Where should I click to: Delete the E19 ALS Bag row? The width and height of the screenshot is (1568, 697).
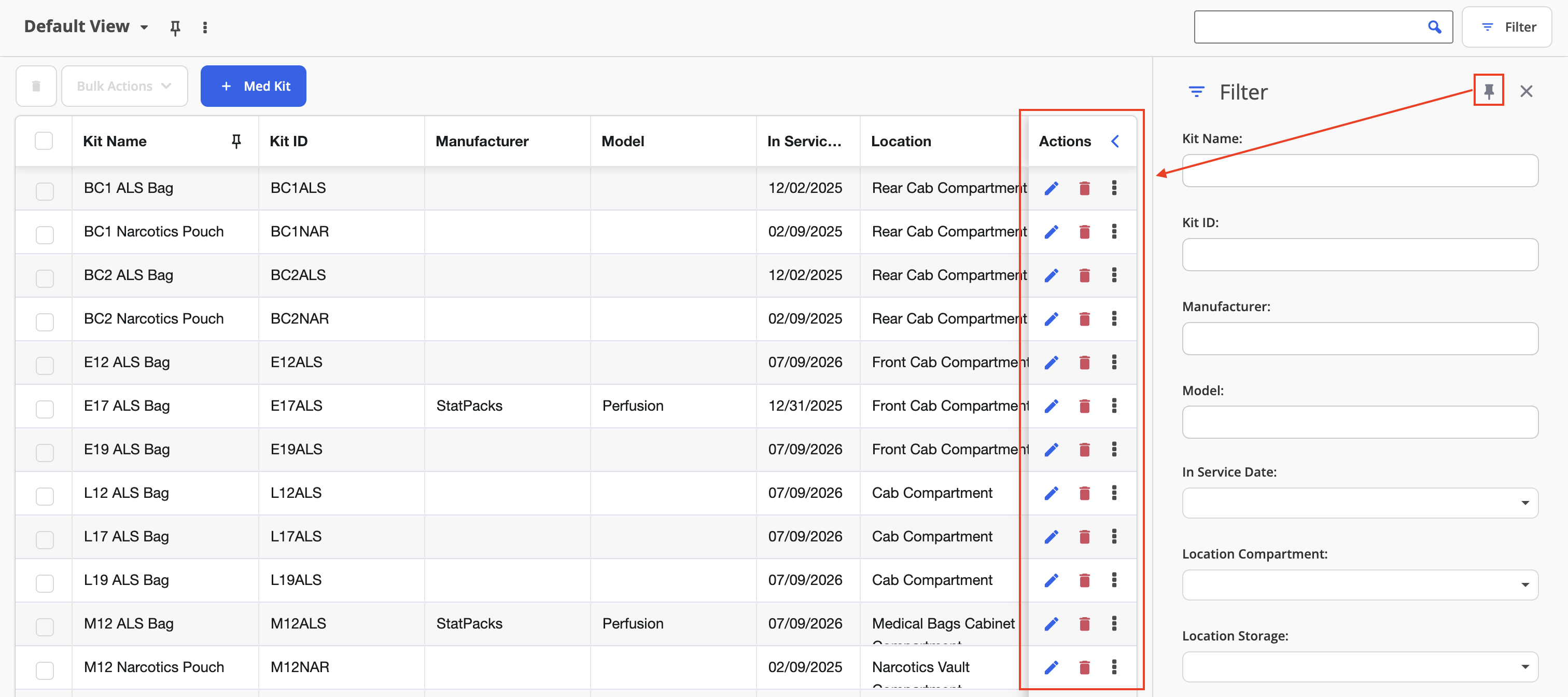pos(1084,450)
